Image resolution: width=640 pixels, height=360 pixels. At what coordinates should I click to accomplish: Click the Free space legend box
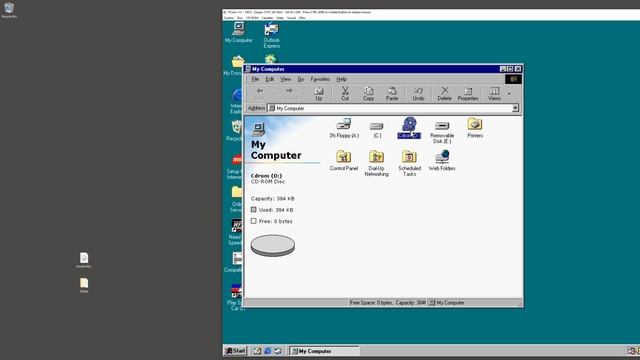point(253,221)
